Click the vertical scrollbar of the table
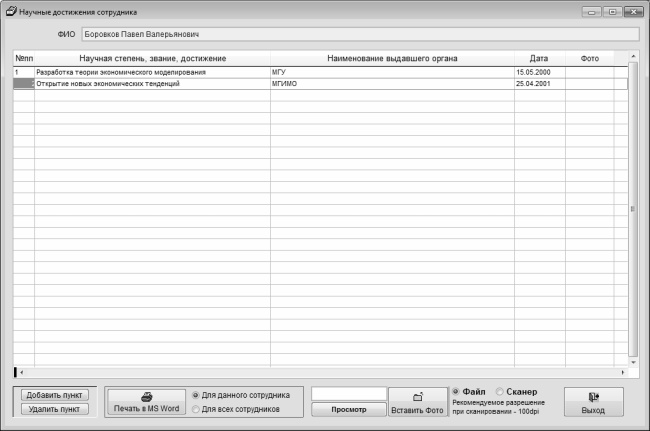This screenshot has height=431, width=650. point(631,209)
